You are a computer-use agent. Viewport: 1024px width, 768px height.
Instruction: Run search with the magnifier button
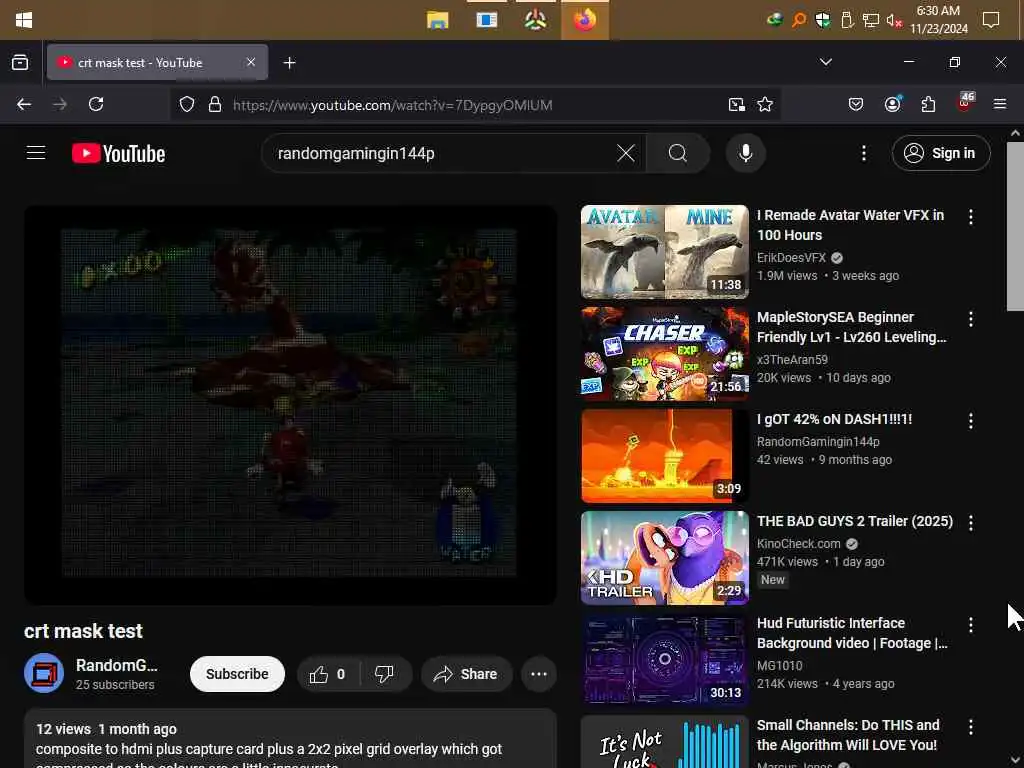pos(678,153)
